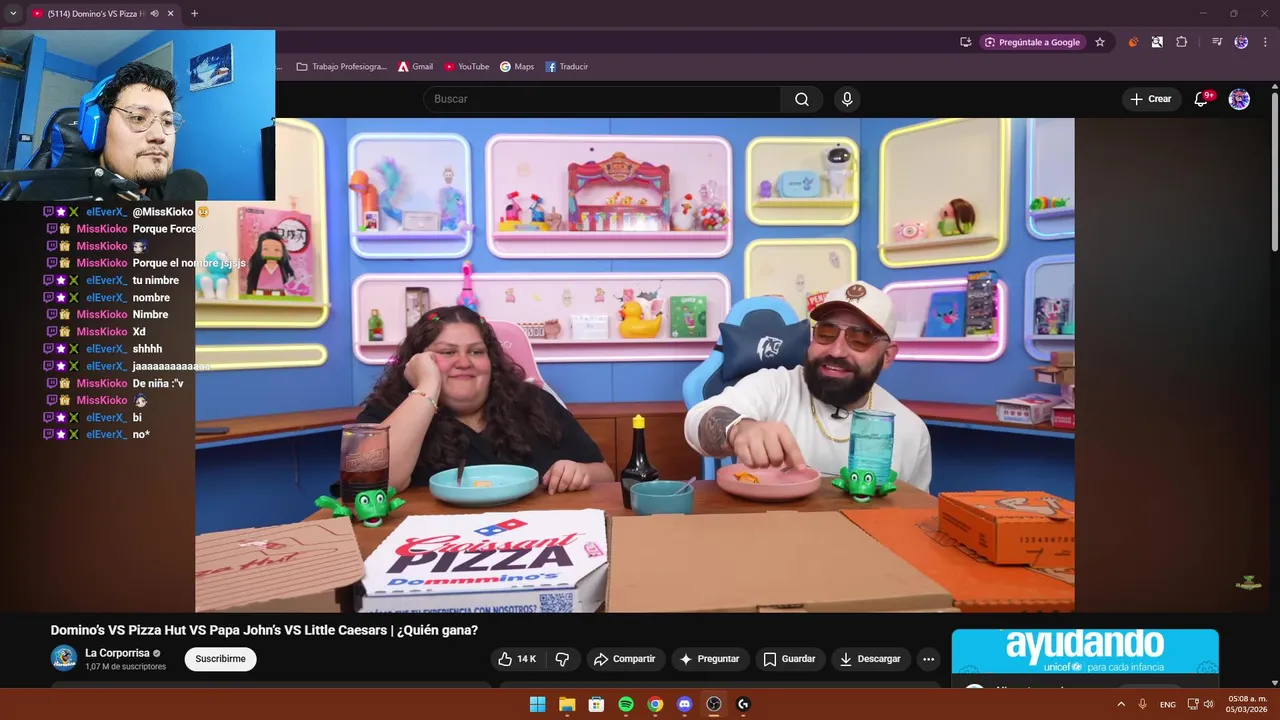The height and width of the screenshot is (720, 1280).
Task: Dislike the video with thumbs-down icon
Action: (562, 659)
